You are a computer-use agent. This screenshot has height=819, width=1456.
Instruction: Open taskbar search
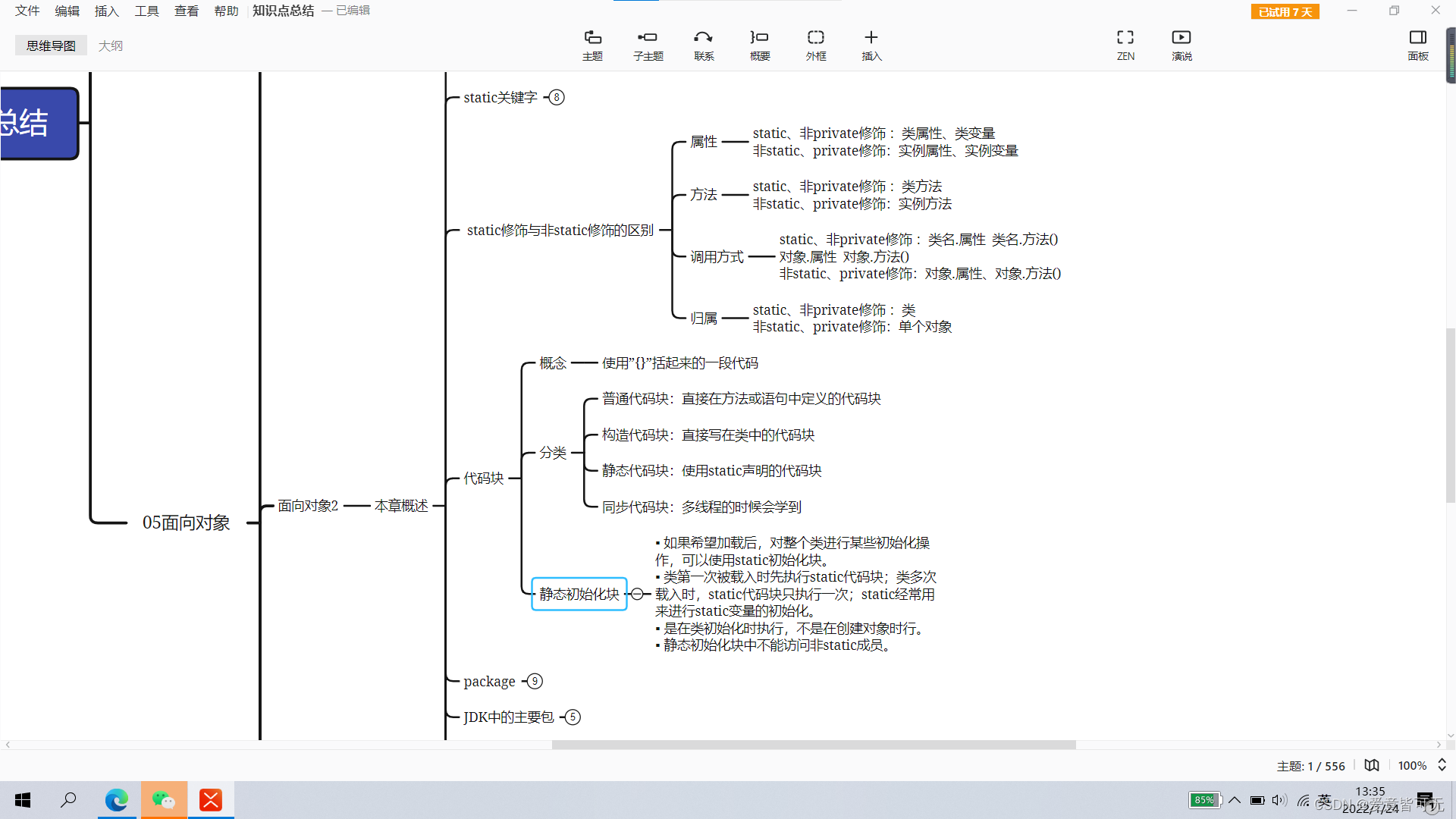coord(68,800)
